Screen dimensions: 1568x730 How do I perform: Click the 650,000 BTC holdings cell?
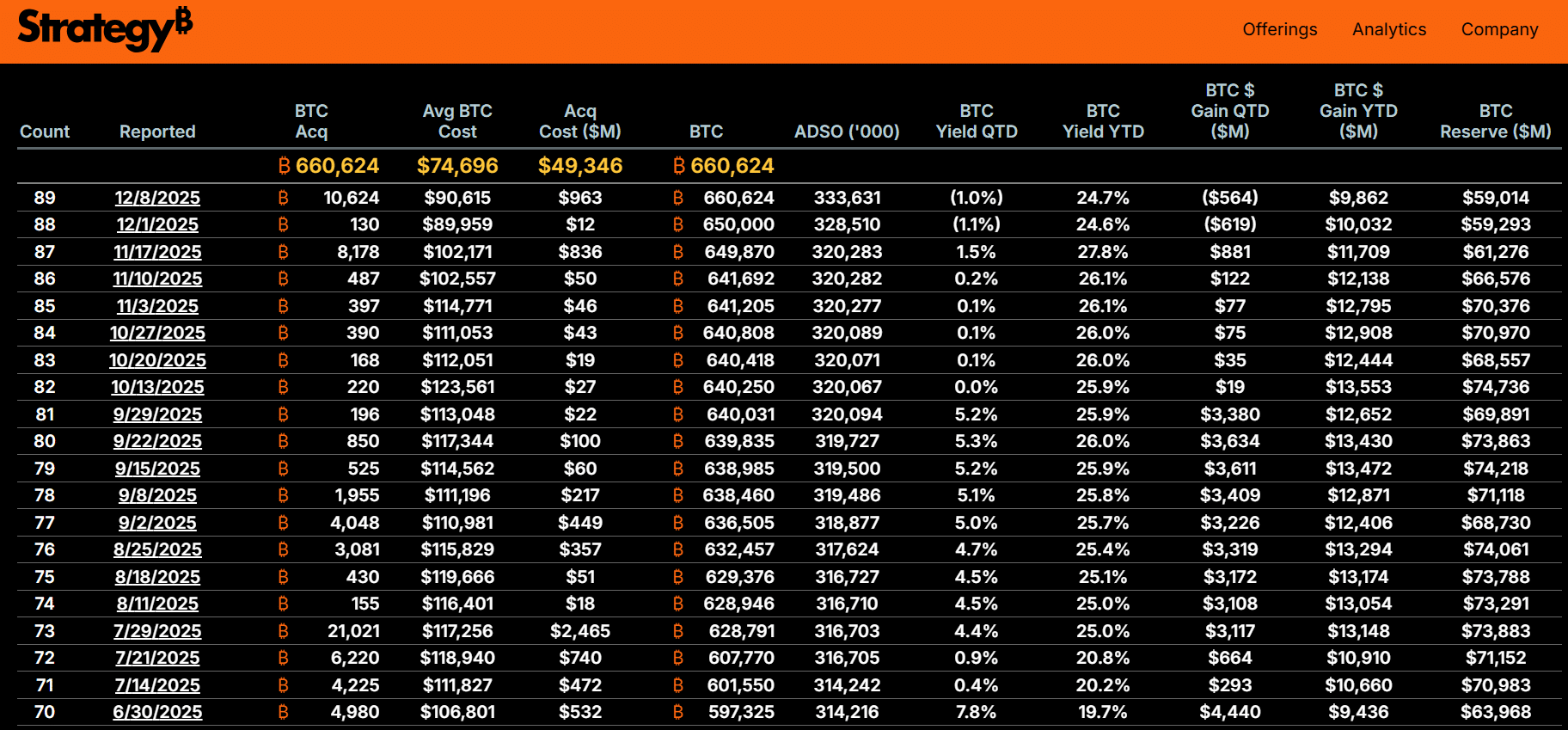click(x=738, y=224)
